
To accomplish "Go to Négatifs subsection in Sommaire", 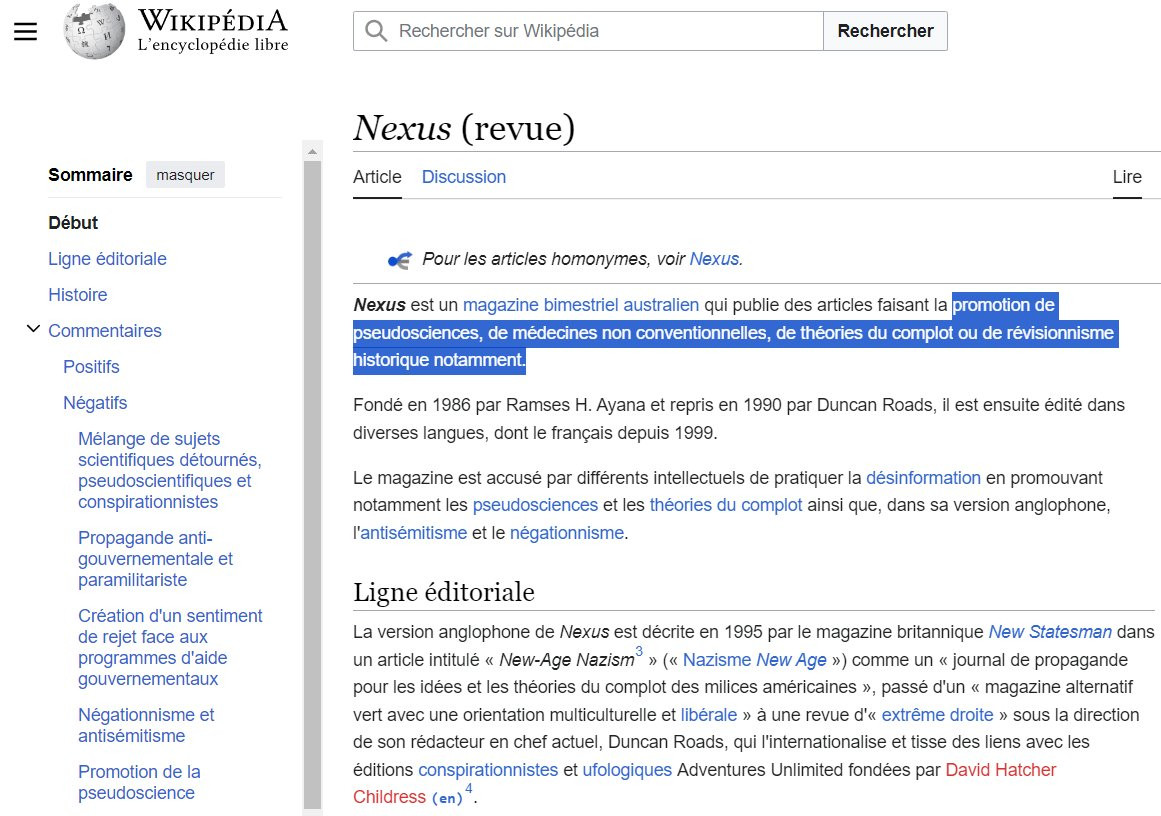I will coord(95,403).
